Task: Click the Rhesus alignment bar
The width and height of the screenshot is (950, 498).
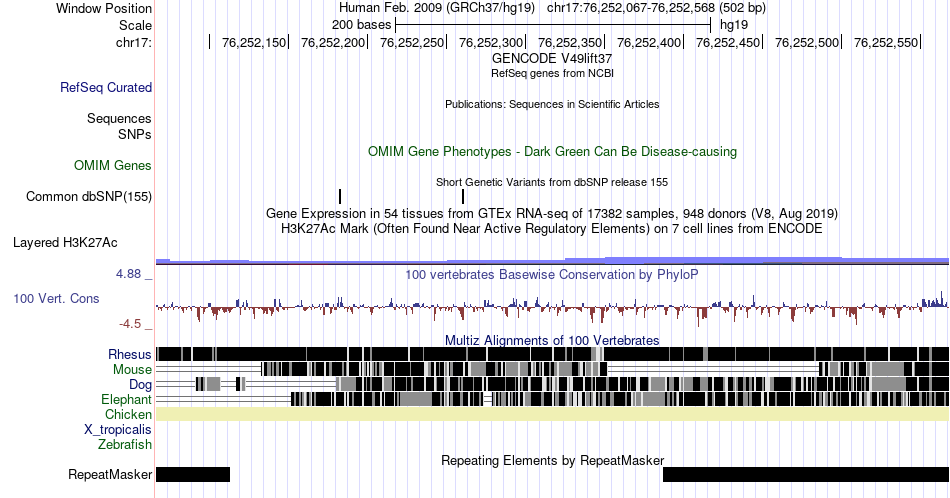Action: [553, 354]
